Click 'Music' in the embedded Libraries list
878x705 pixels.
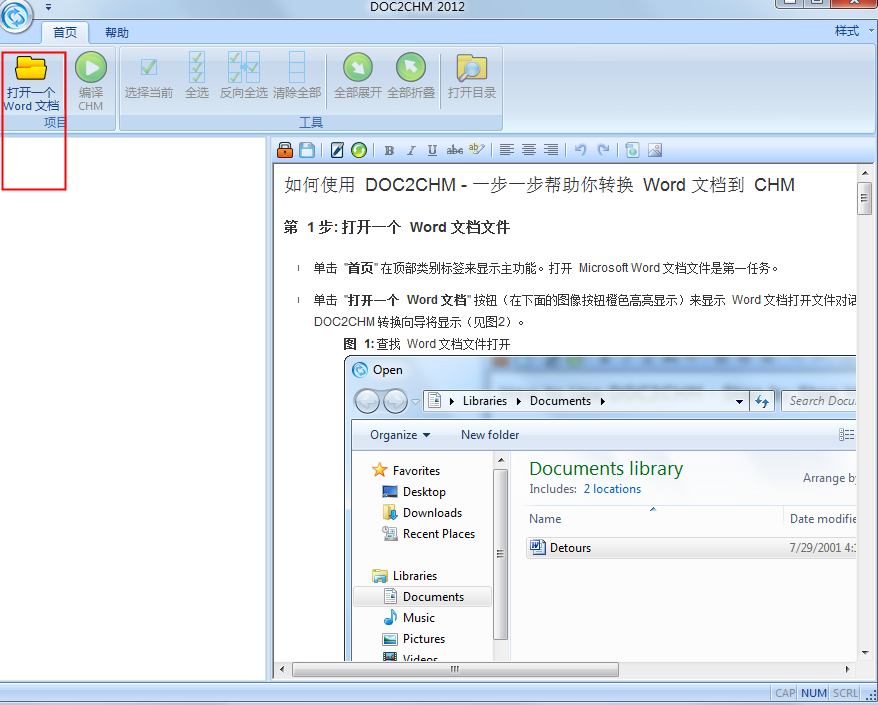pos(419,618)
